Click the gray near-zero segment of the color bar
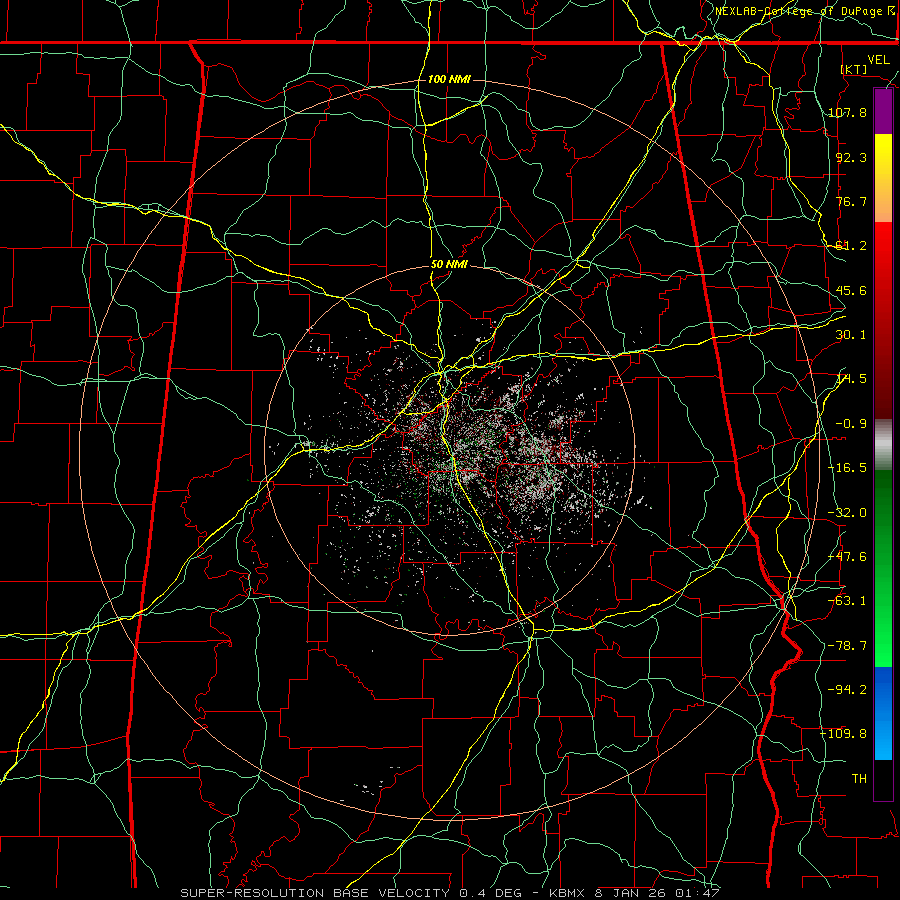Viewport: 900px width, 900px height. coord(883,445)
